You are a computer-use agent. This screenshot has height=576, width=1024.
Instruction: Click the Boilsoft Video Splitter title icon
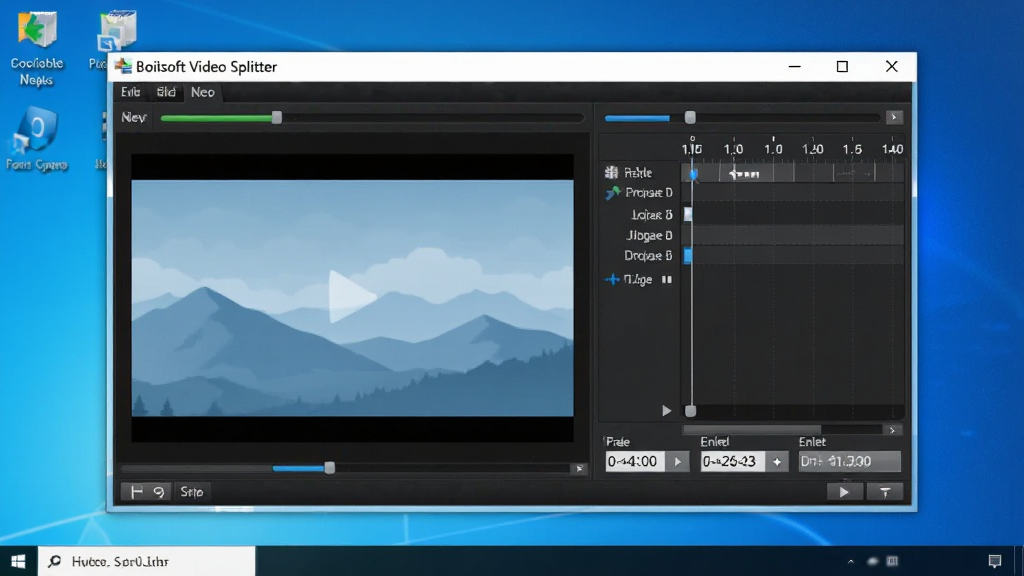tap(123, 66)
